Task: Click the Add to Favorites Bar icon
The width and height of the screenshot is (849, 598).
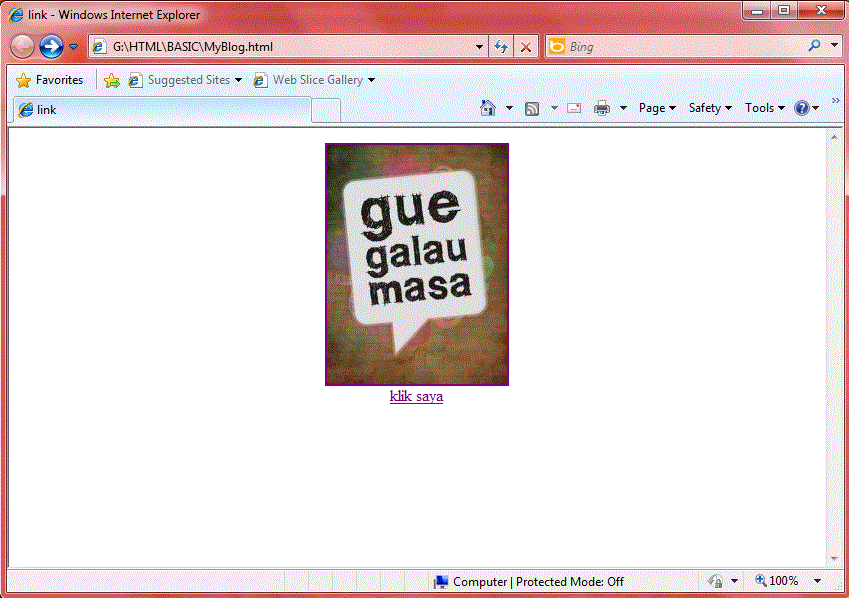Action: (112, 80)
